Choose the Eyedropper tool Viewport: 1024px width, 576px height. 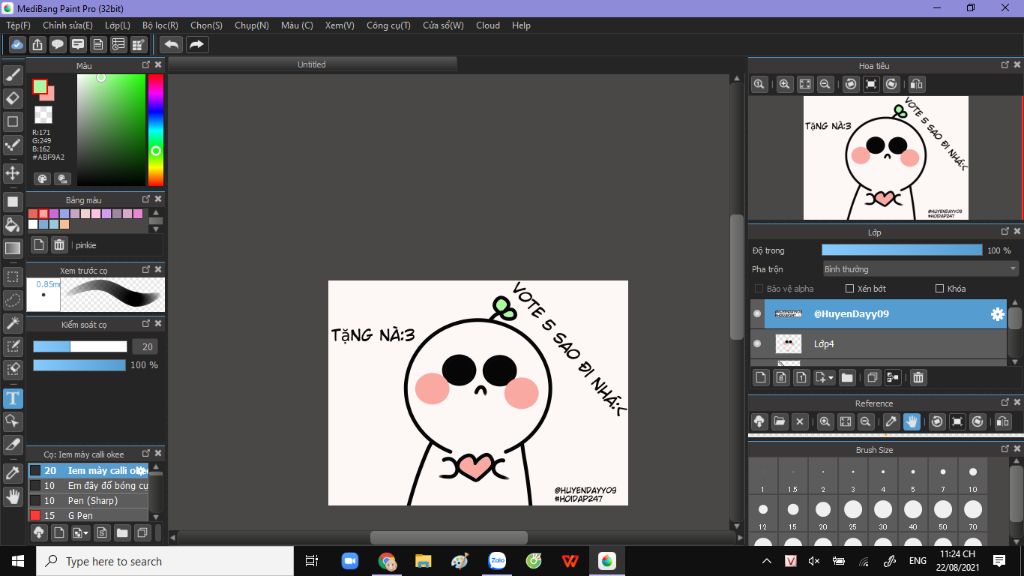click(13, 473)
